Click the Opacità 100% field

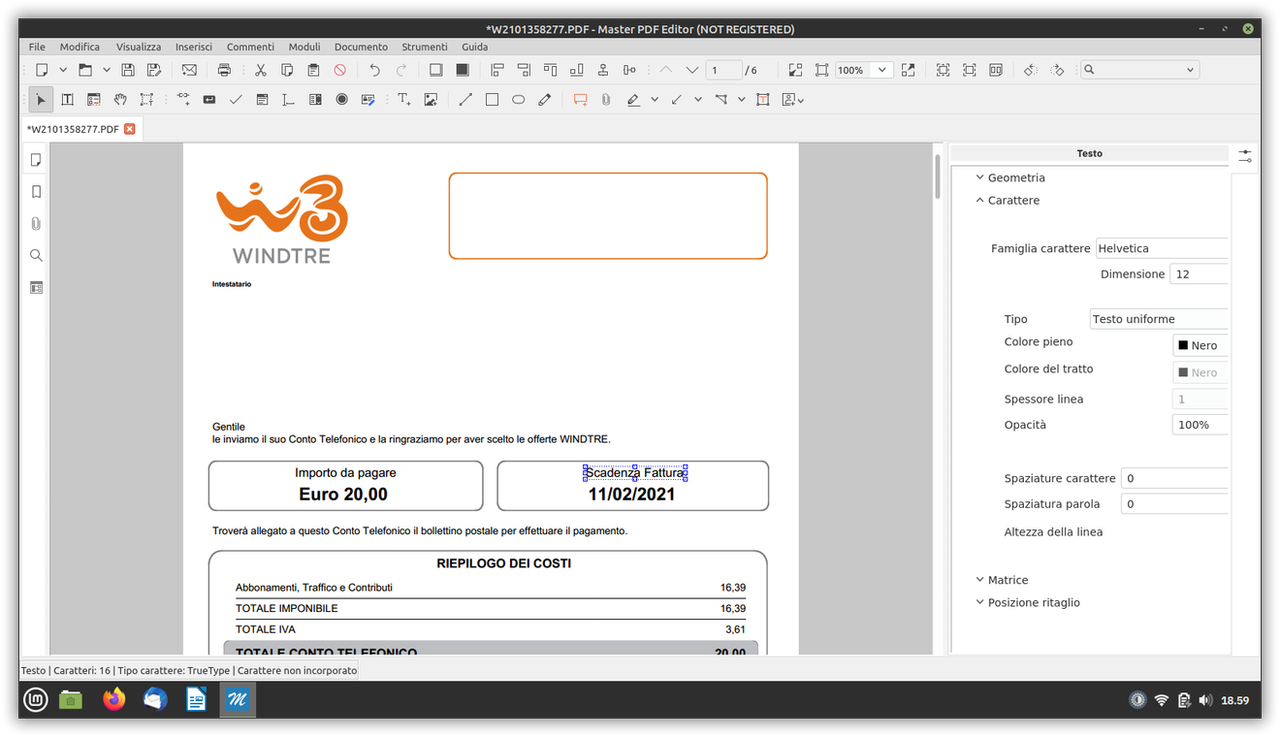point(1200,425)
